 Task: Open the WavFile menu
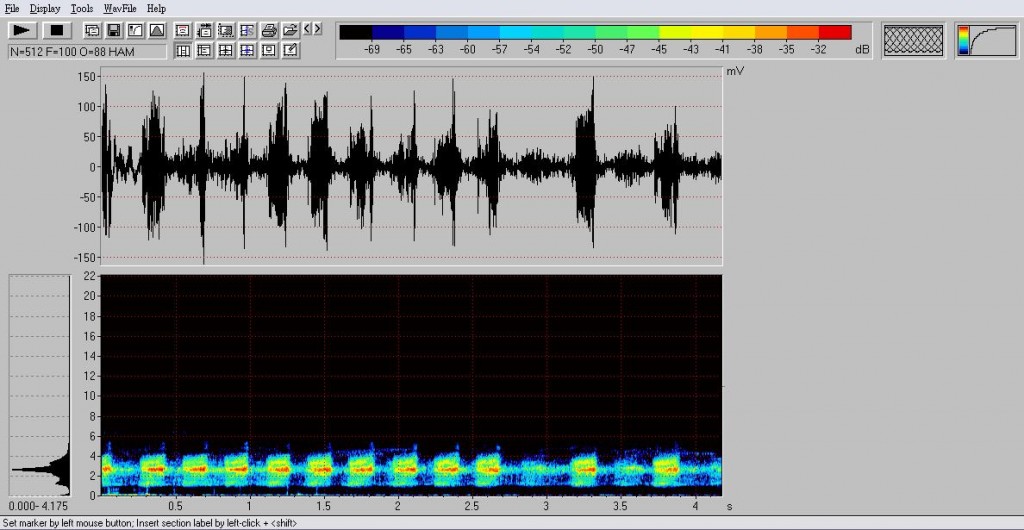(x=120, y=8)
